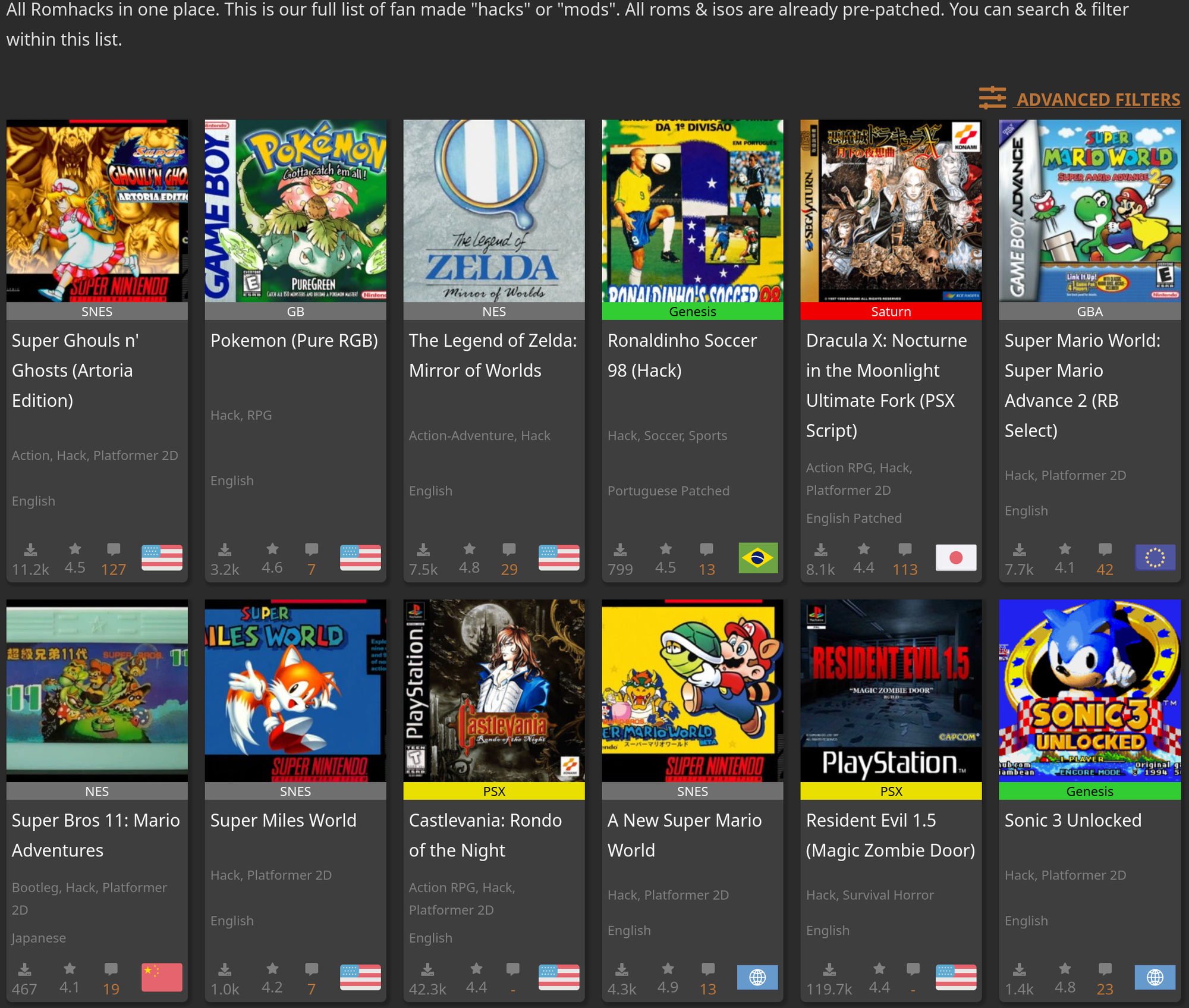1189x1008 pixels.
Task: Open The Legend of Zelda: Mirror of Worlds title
Action: [x=493, y=356]
